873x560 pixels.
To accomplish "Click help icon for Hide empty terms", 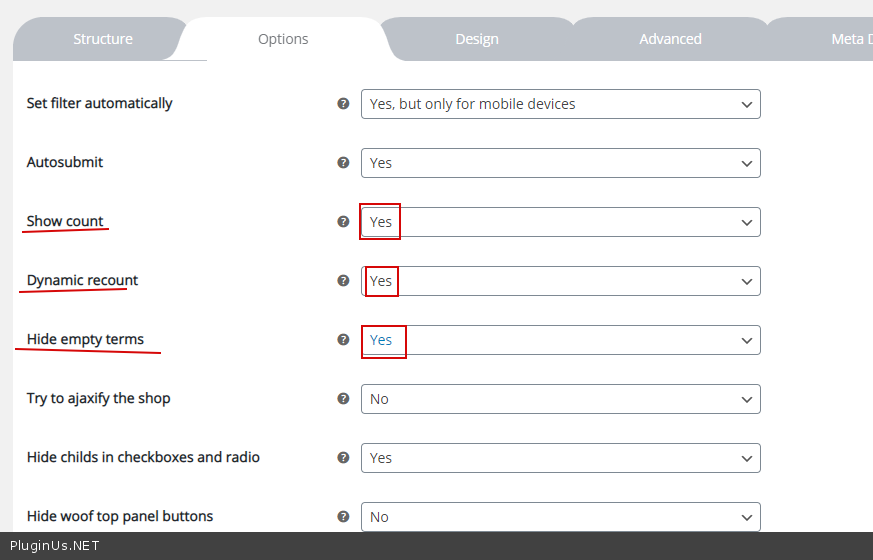I will (343, 339).
